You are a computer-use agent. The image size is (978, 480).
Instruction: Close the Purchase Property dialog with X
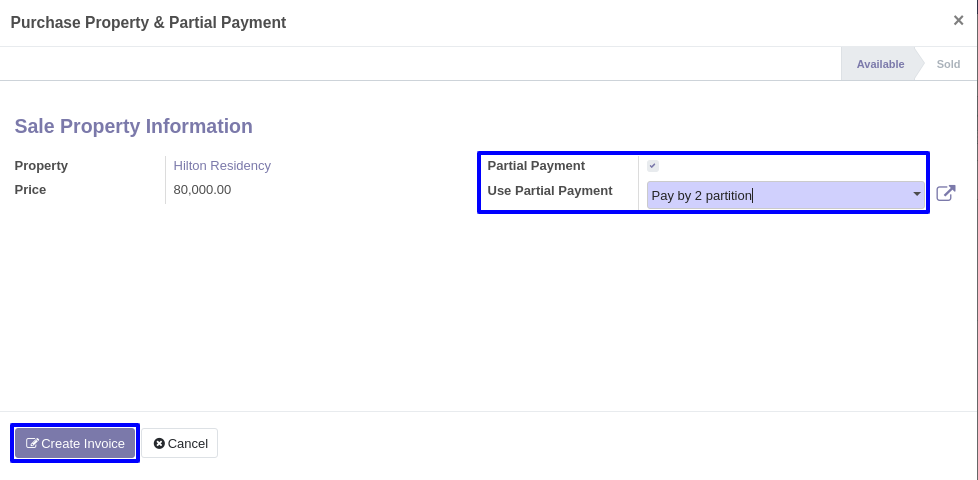click(959, 20)
